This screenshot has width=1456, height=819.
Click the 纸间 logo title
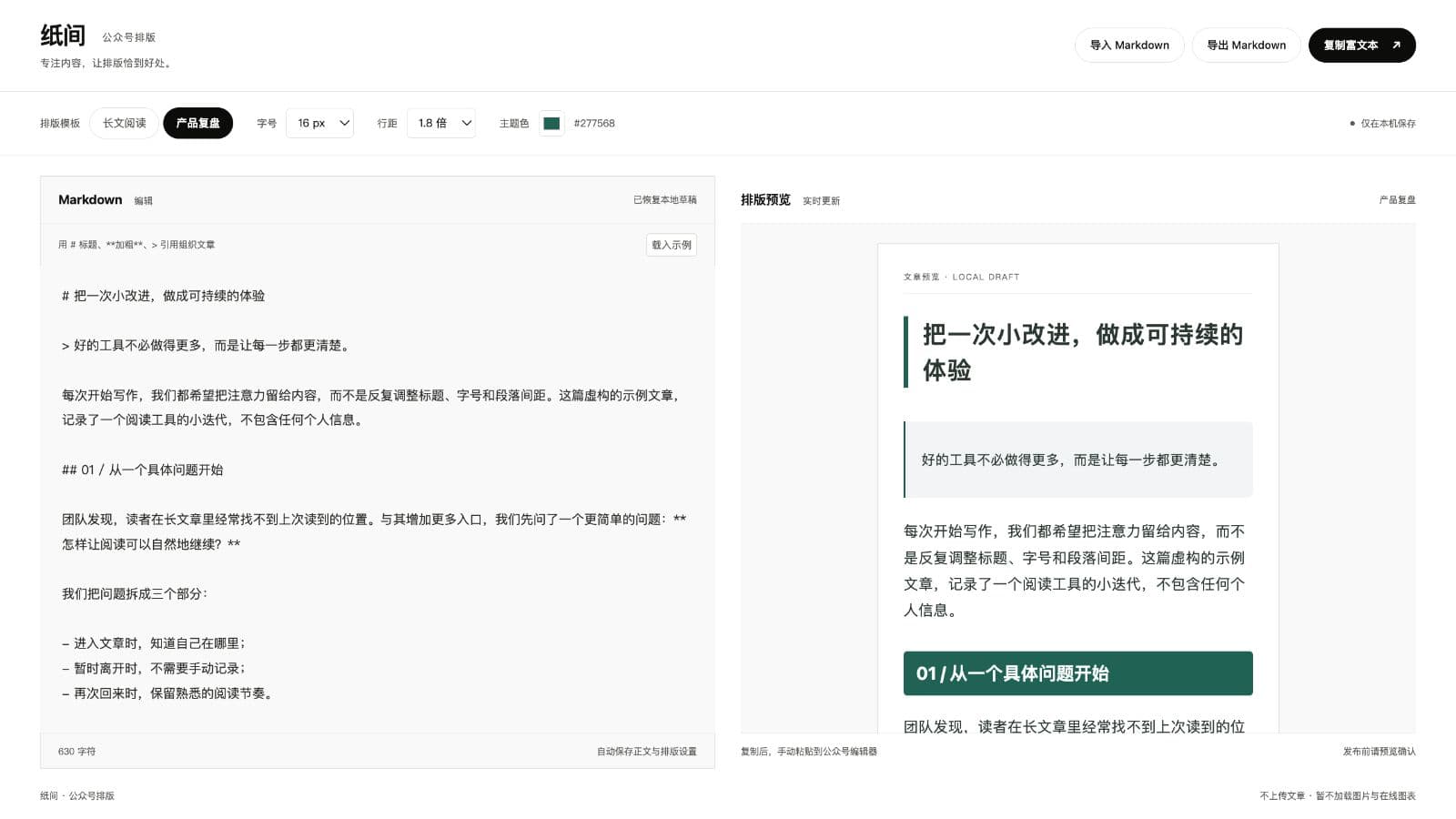[63, 35]
